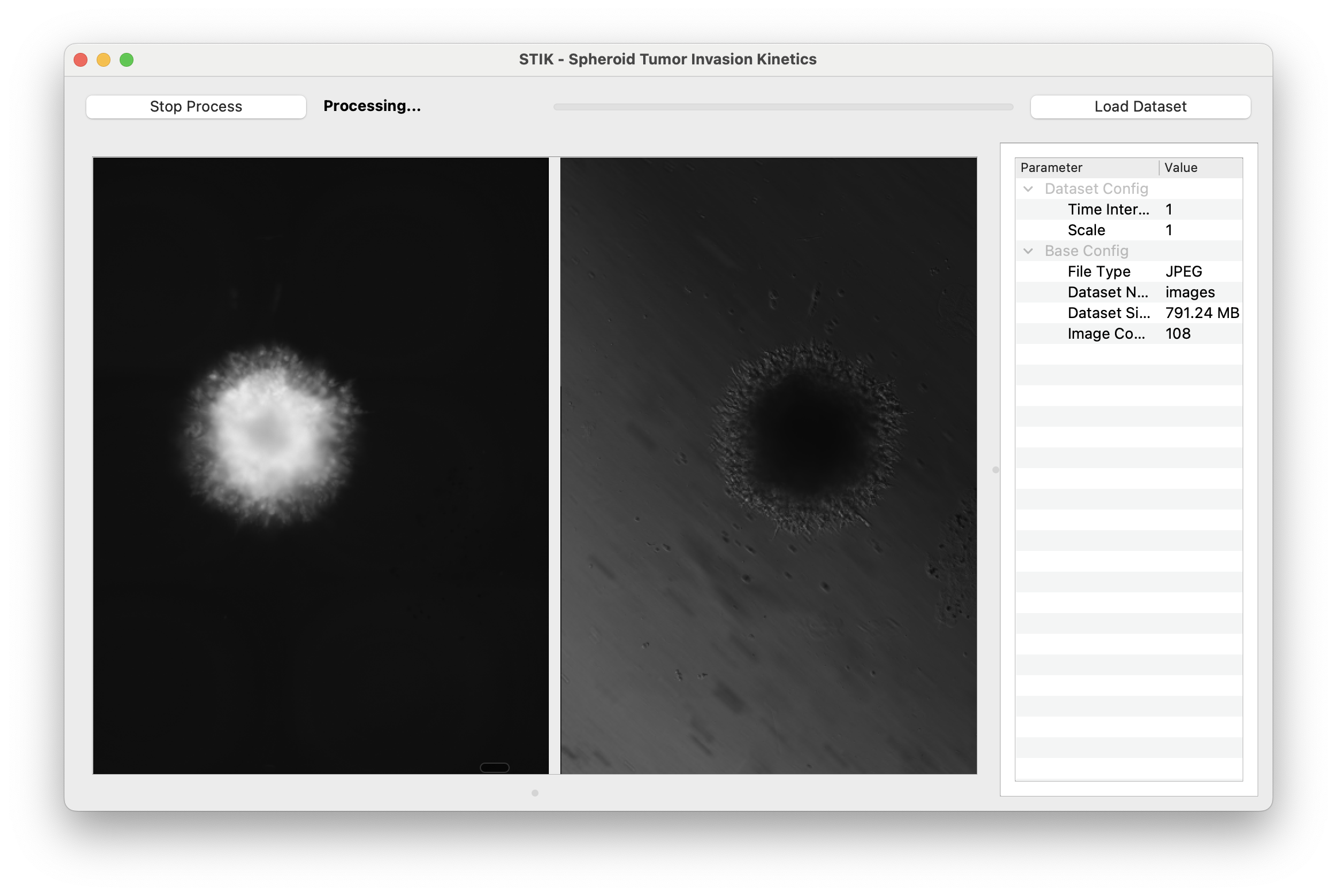Click the Value column header

point(1181,168)
